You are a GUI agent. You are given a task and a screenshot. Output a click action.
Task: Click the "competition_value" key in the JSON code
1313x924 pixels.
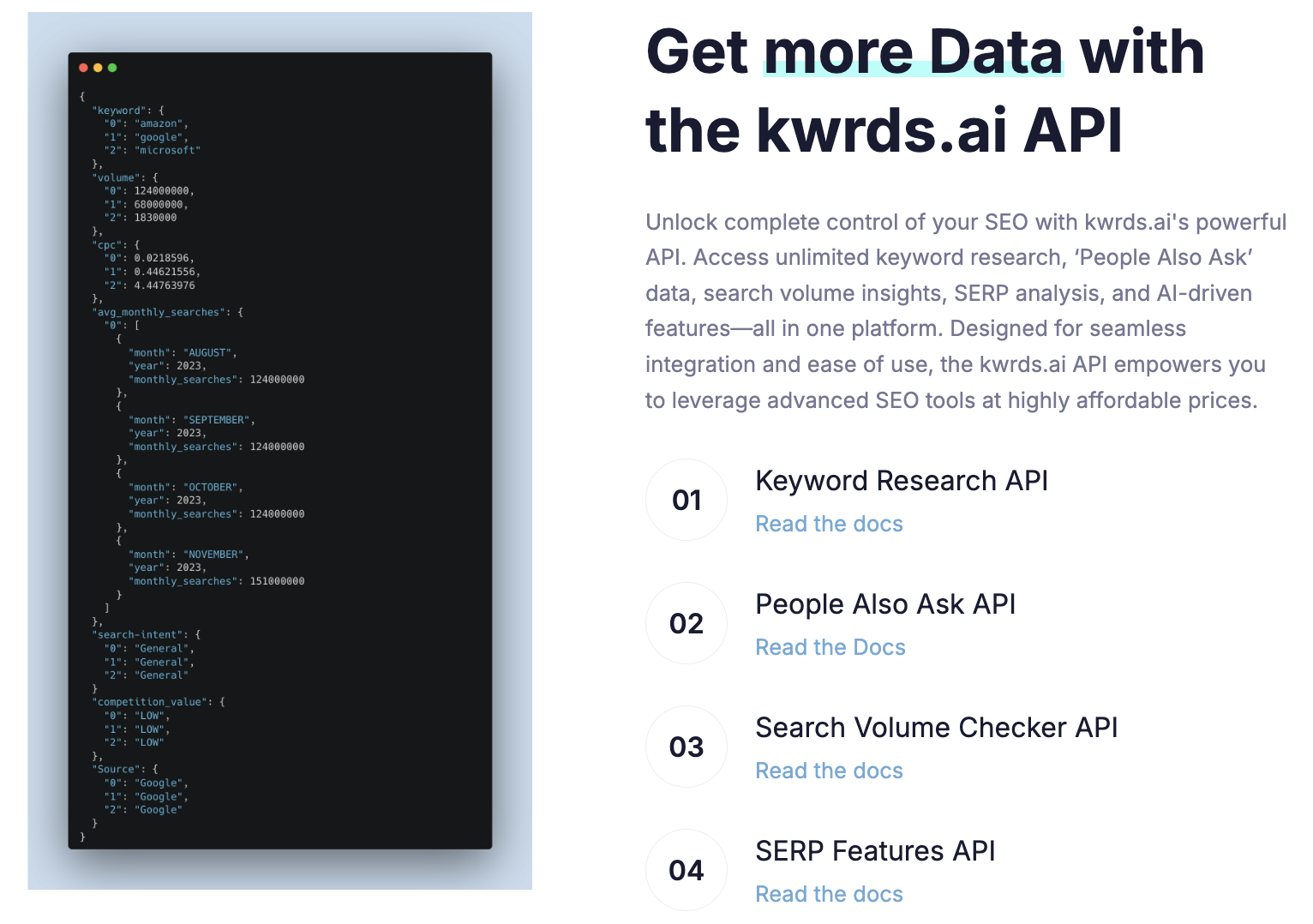point(153,702)
